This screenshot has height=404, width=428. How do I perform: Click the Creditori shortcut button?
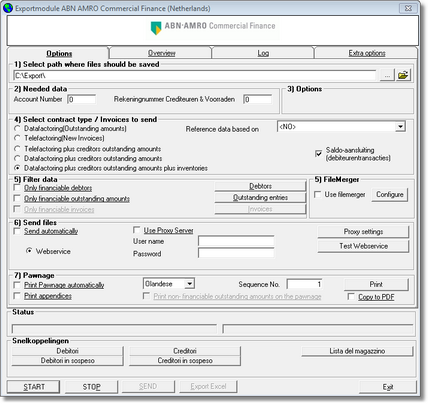185,351
